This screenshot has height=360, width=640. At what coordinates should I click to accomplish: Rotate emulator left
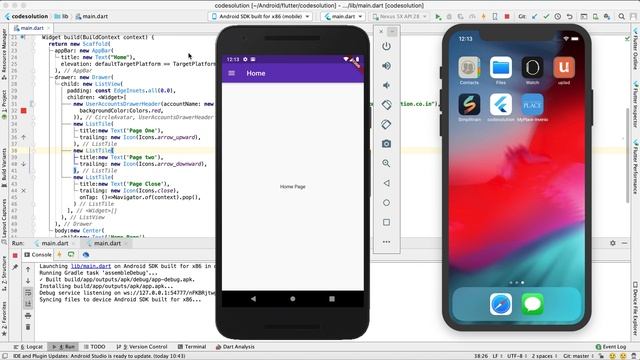coord(386,105)
